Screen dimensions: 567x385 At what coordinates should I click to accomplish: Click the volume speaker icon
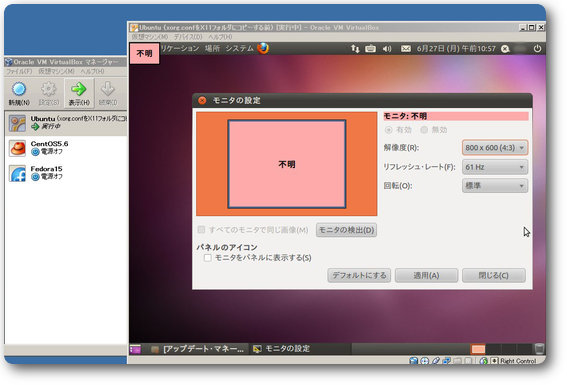[387, 48]
